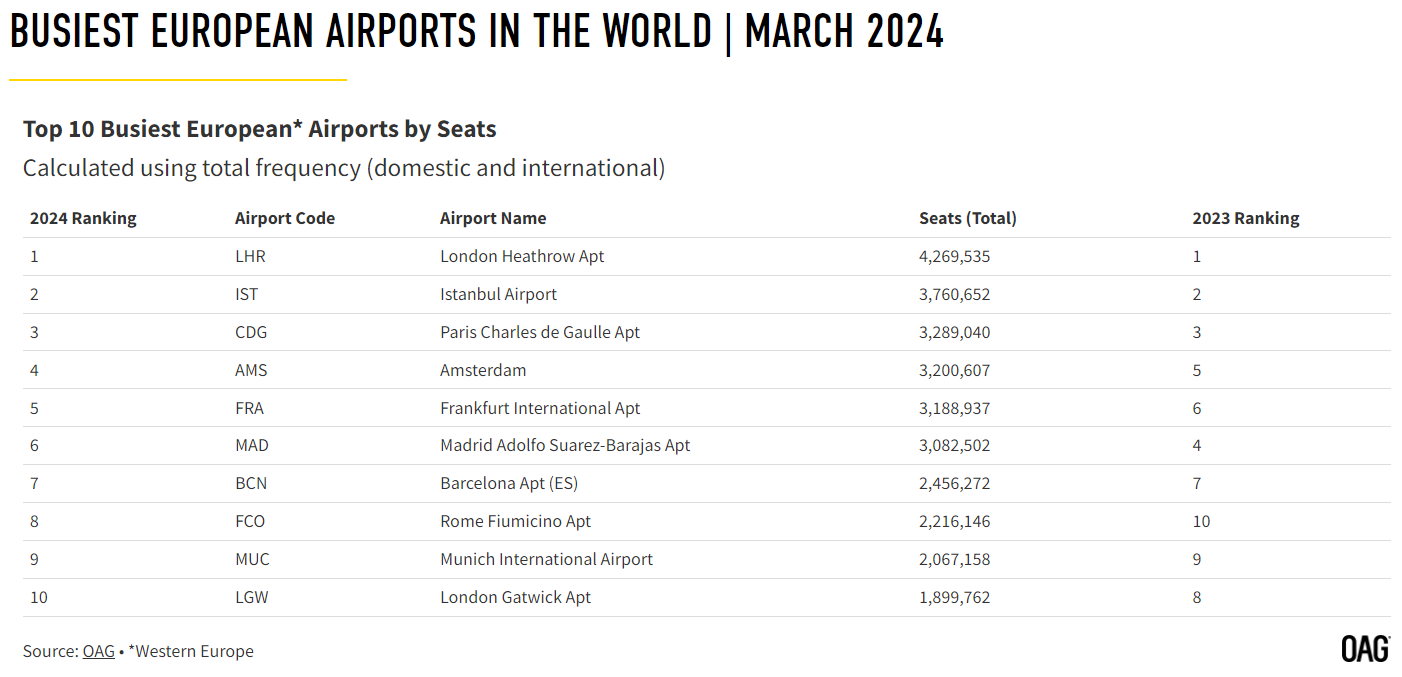Image resolution: width=1402 pixels, height=677 pixels.
Task: Select 'London Heathrow Apt' name
Action: [x=522, y=256]
